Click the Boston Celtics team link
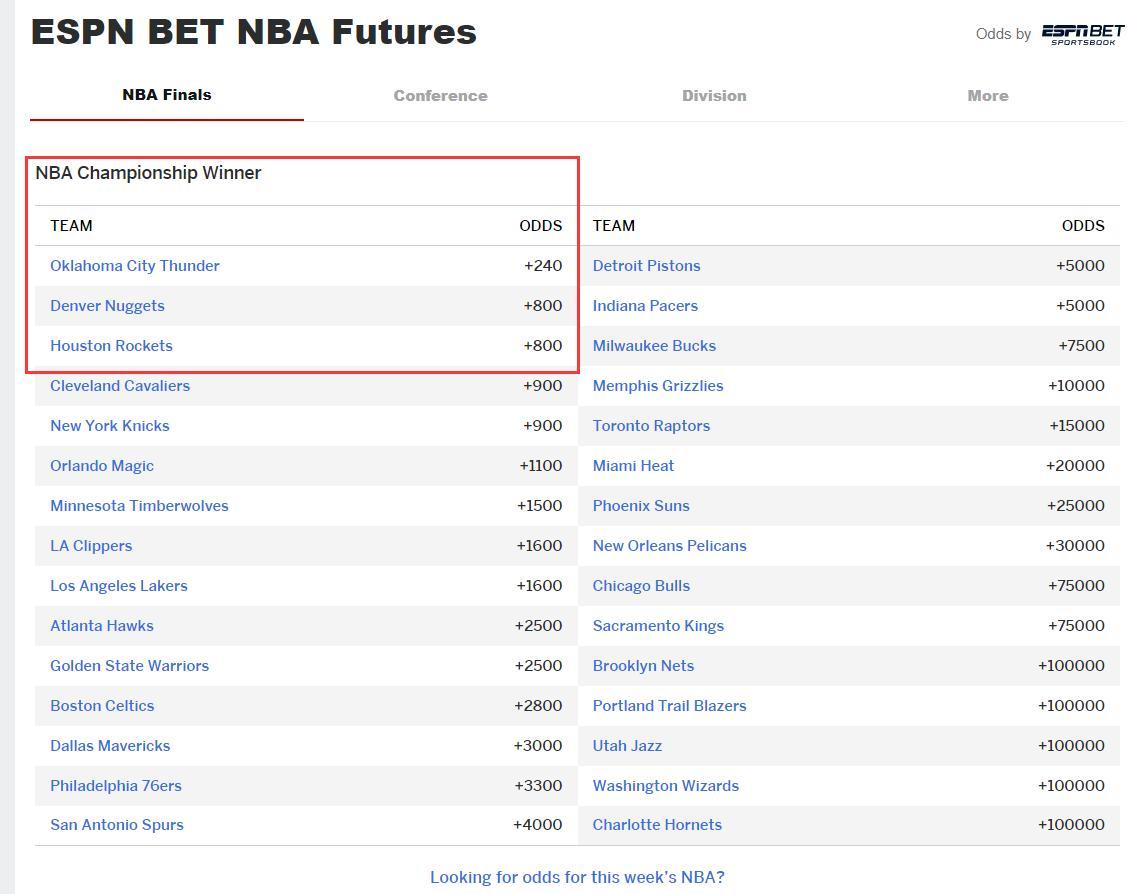Screen dimensions: 1127x894 coord(102,706)
